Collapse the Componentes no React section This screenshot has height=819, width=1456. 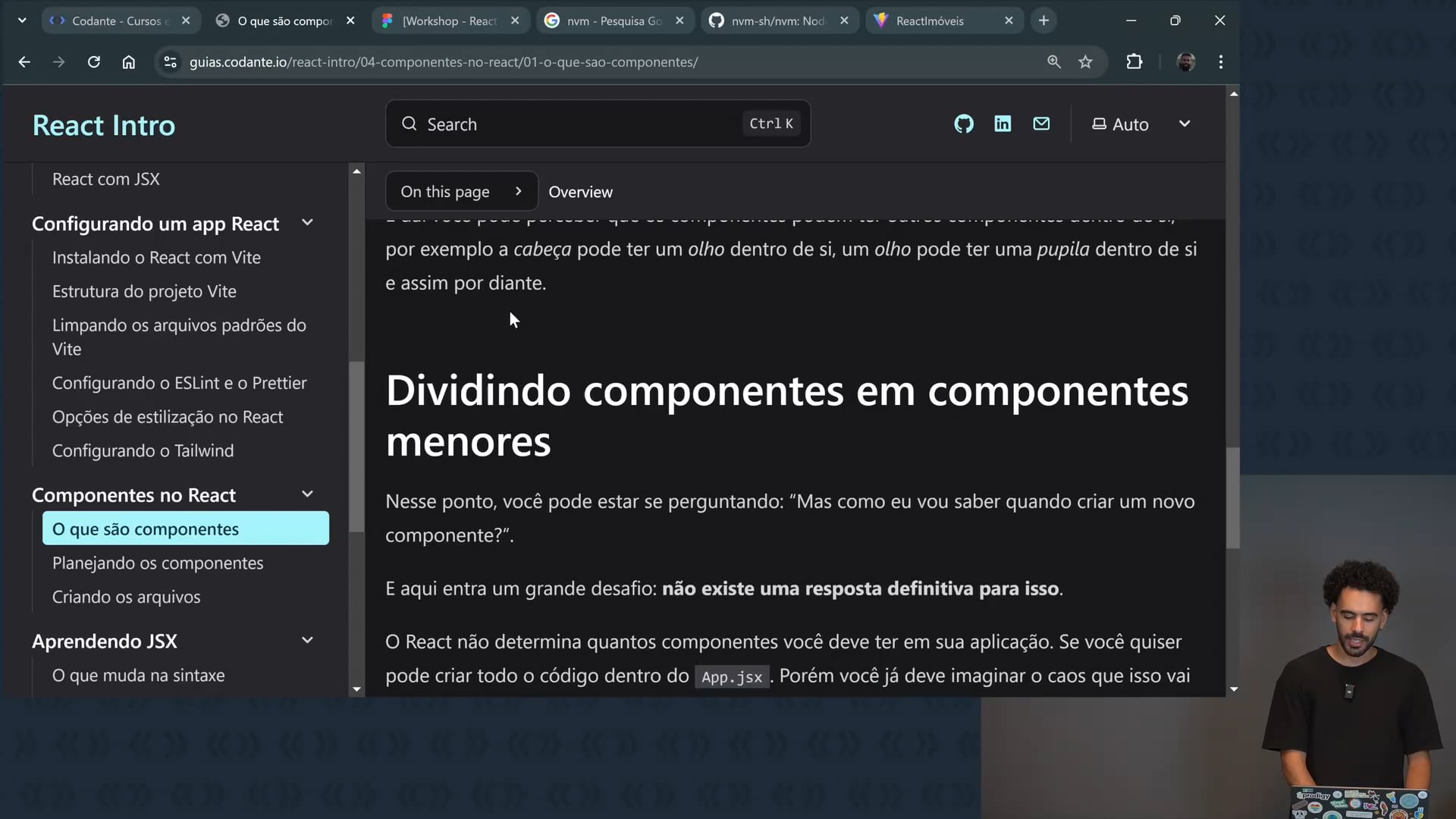[x=307, y=494]
